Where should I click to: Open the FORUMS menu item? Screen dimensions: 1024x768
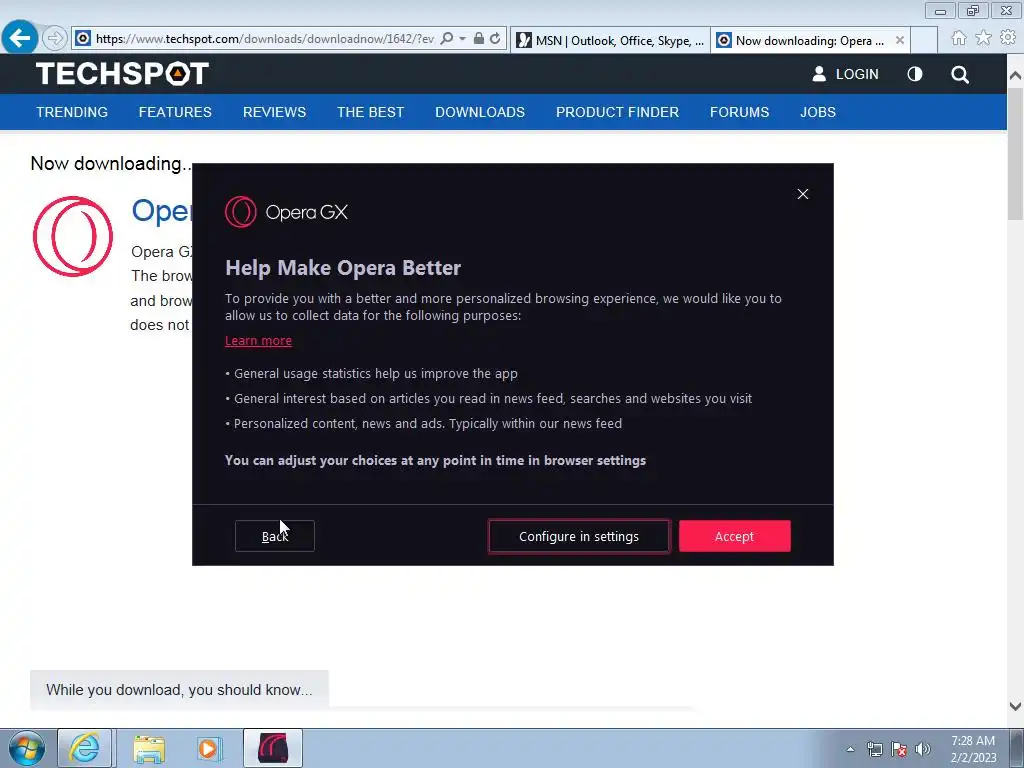pos(739,112)
